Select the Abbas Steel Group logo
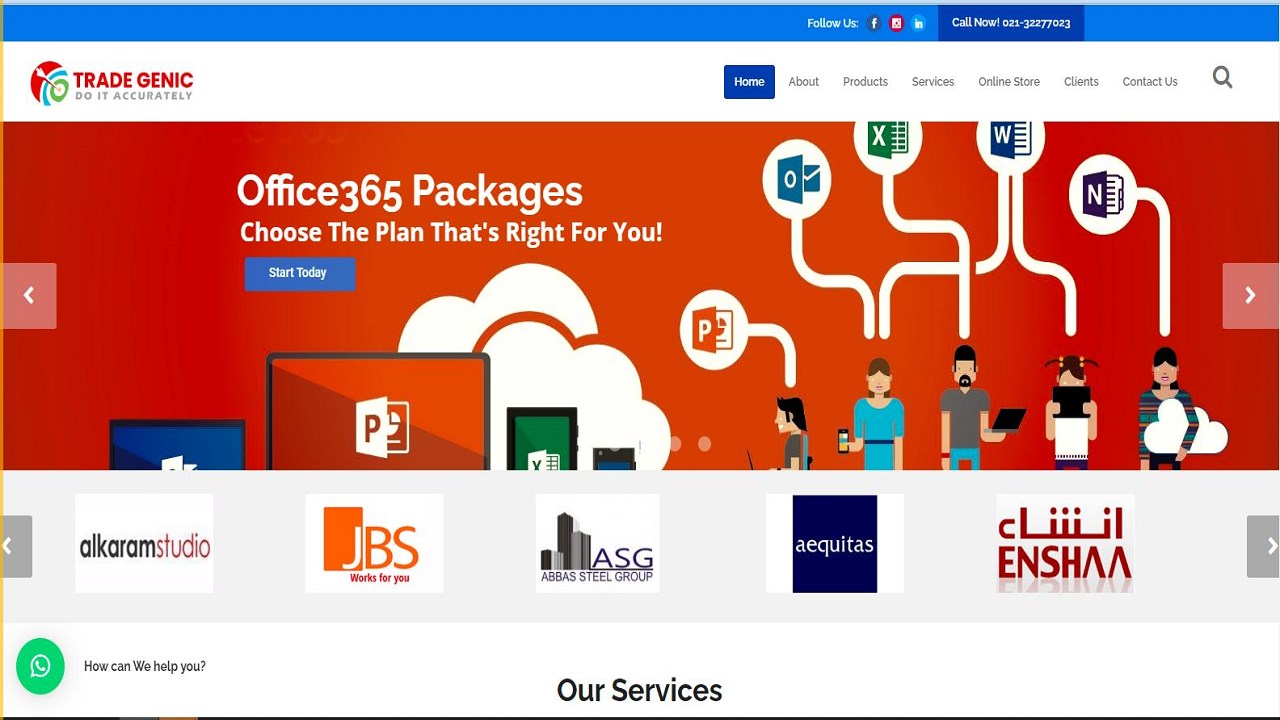 [597, 543]
